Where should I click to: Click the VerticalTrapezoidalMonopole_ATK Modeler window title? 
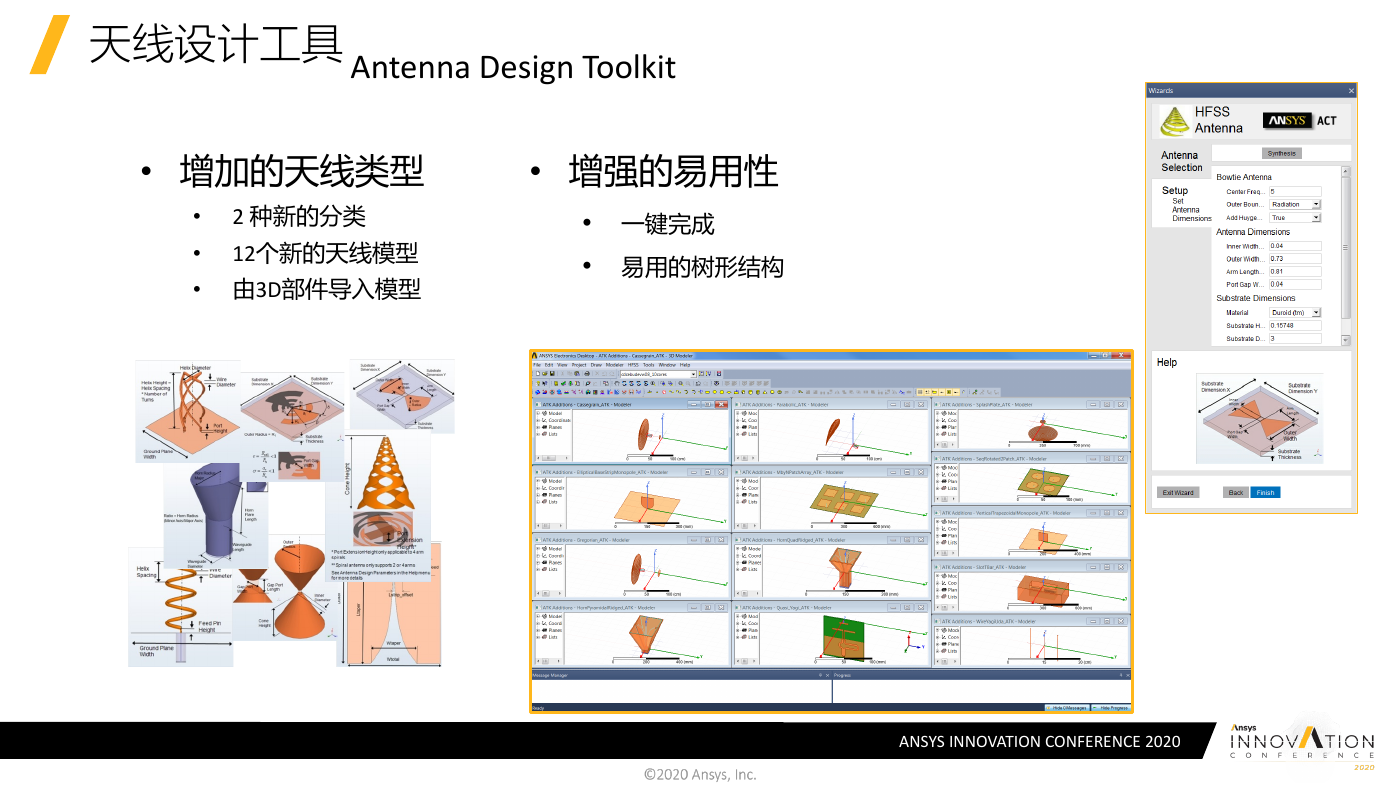click(1006, 513)
